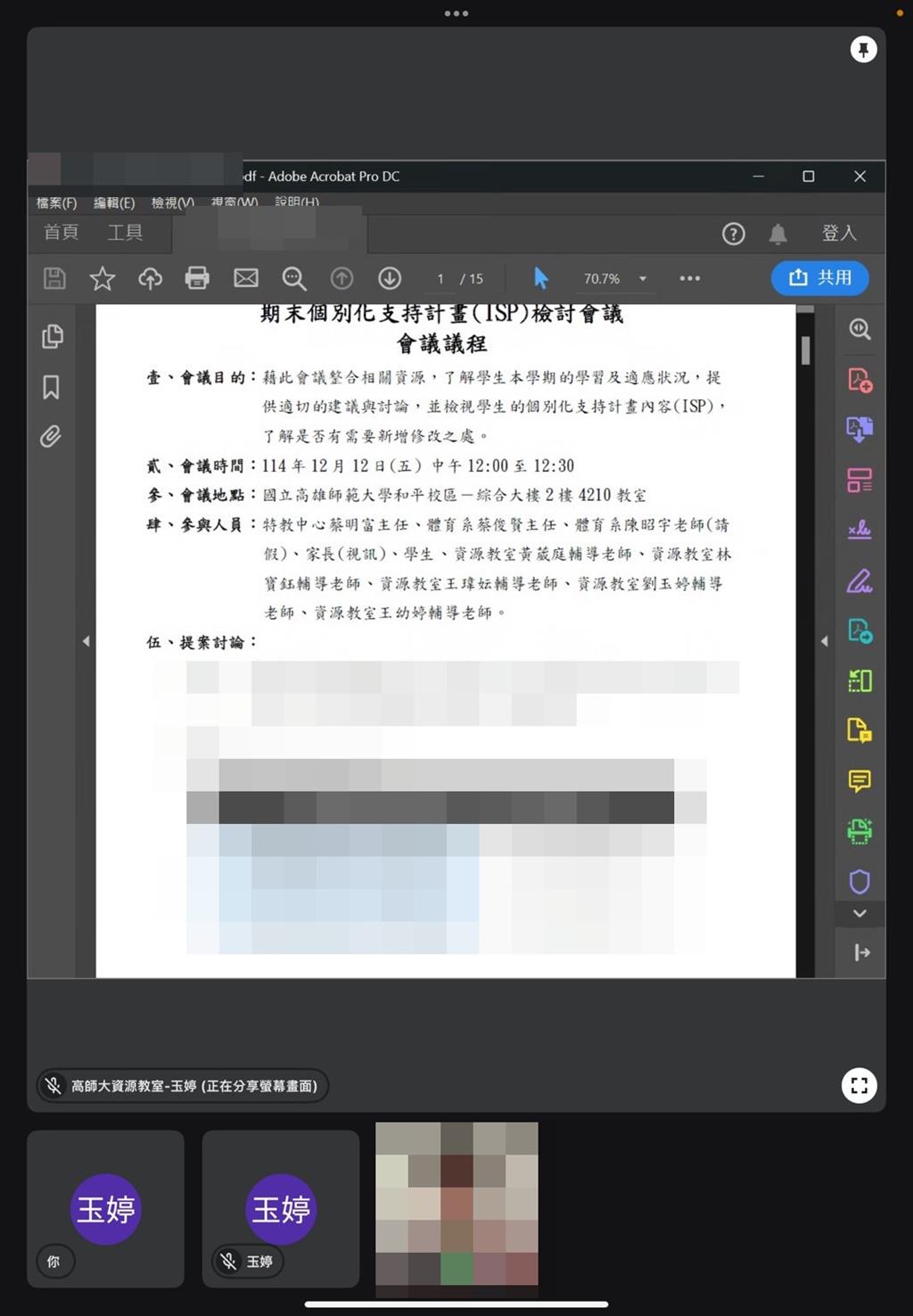Screen dimensions: 913x1316
Task: Go to next page with down arrow
Action: 390,278
